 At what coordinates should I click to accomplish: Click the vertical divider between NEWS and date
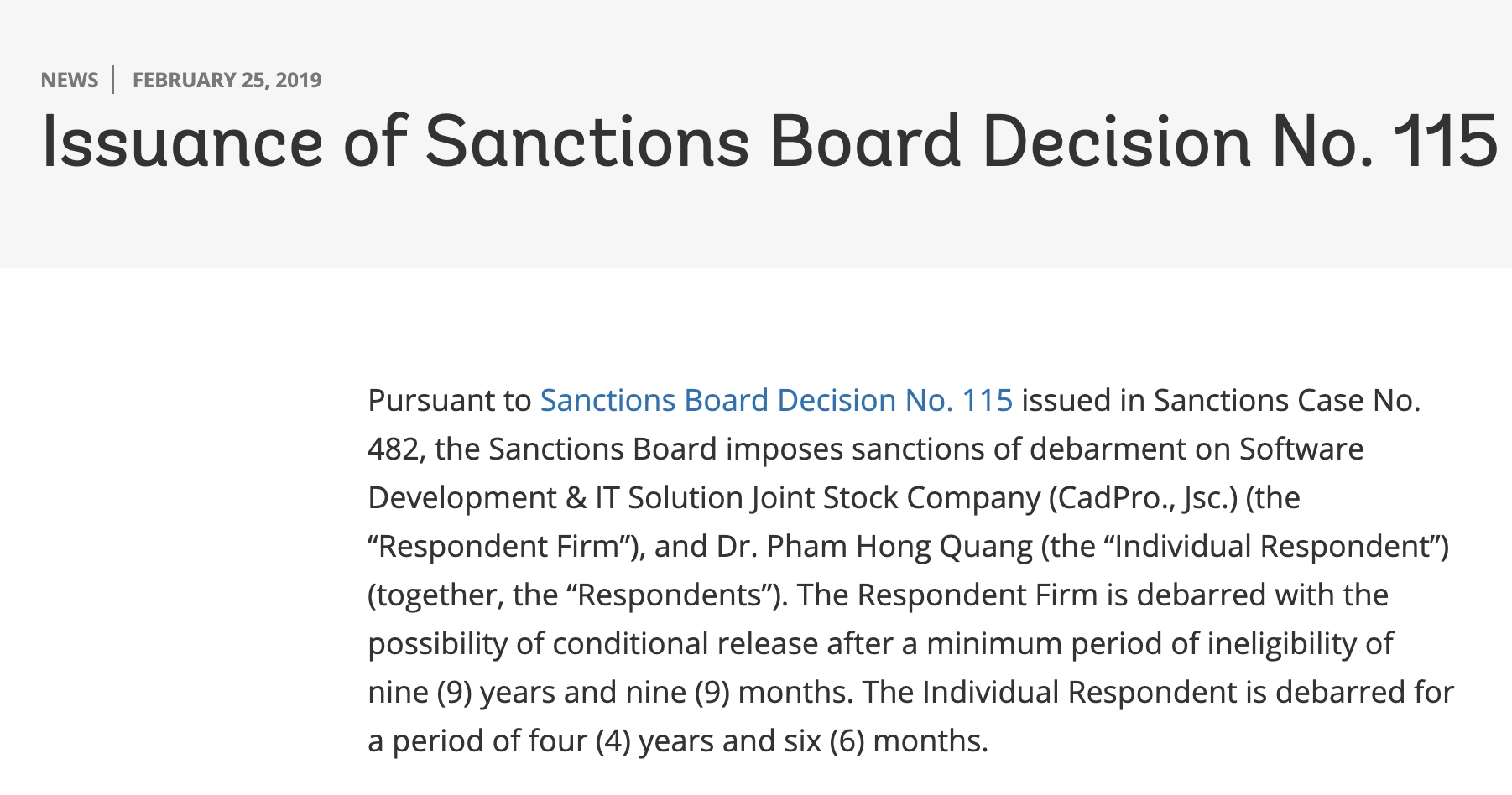click(x=114, y=80)
